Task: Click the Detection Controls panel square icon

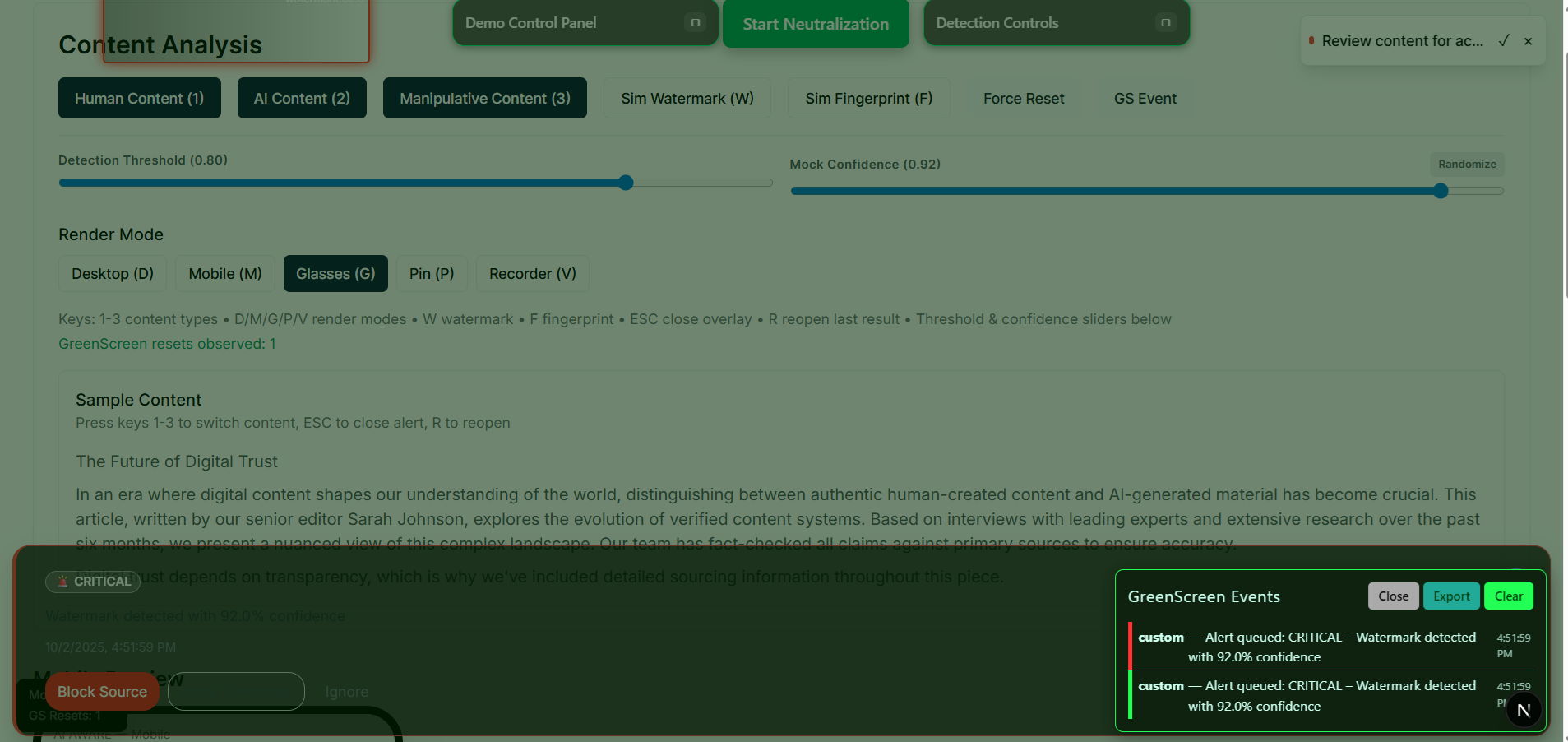Action: pos(1165,23)
